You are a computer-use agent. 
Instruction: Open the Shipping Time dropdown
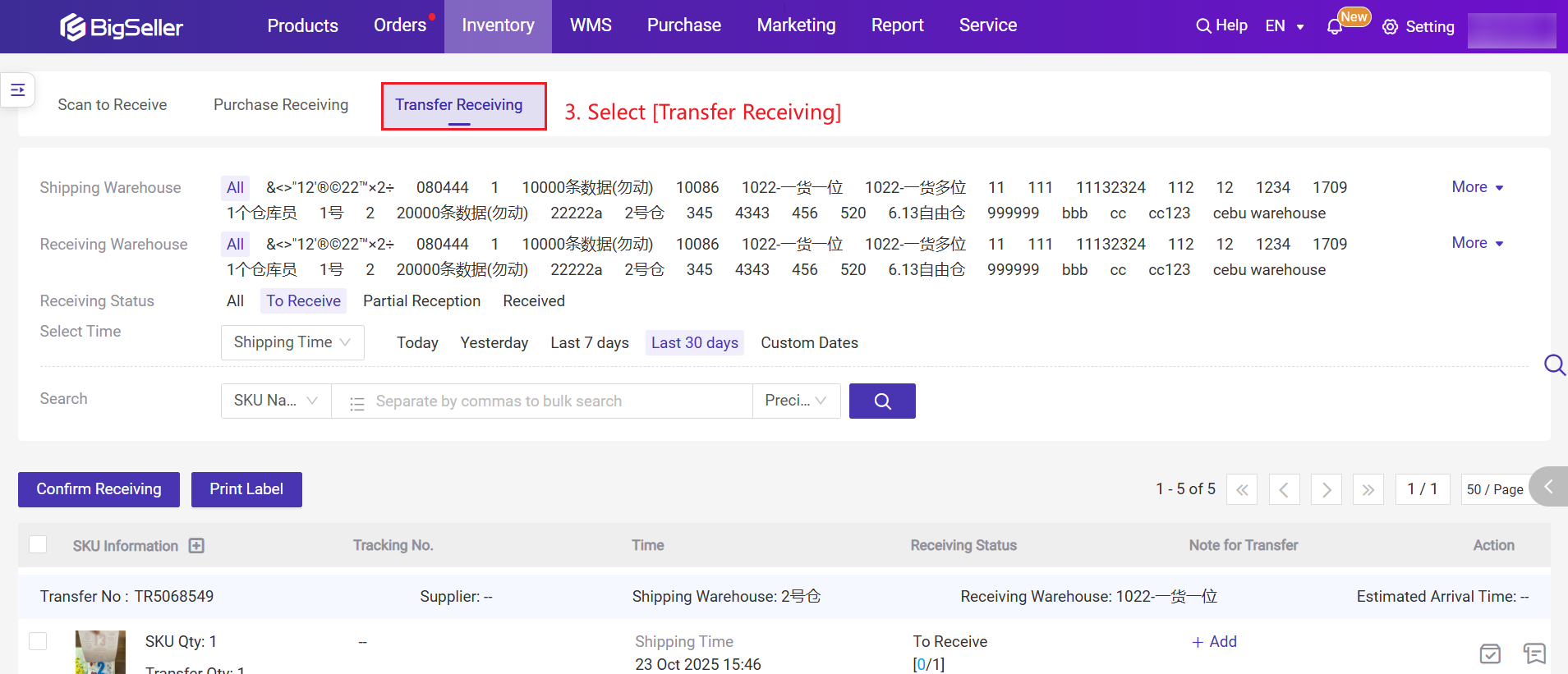click(x=292, y=342)
